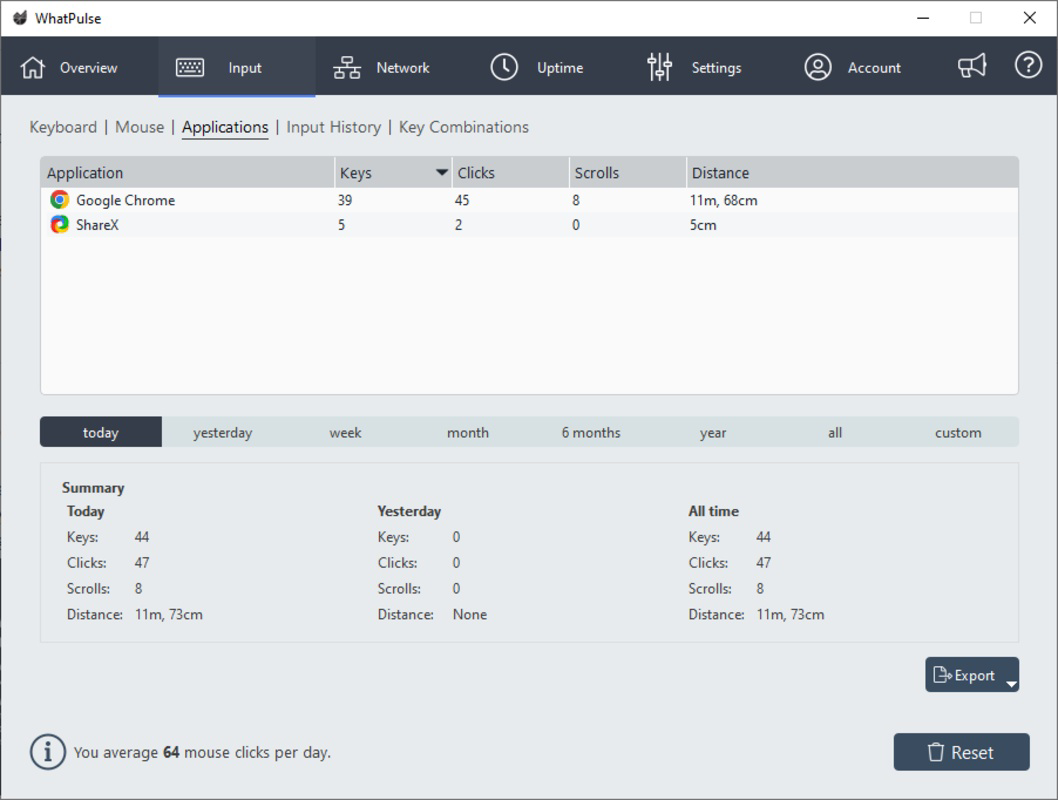Screen dimensions: 1058x800
Task: Select the Google Chrome row name
Action: tap(126, 200)
